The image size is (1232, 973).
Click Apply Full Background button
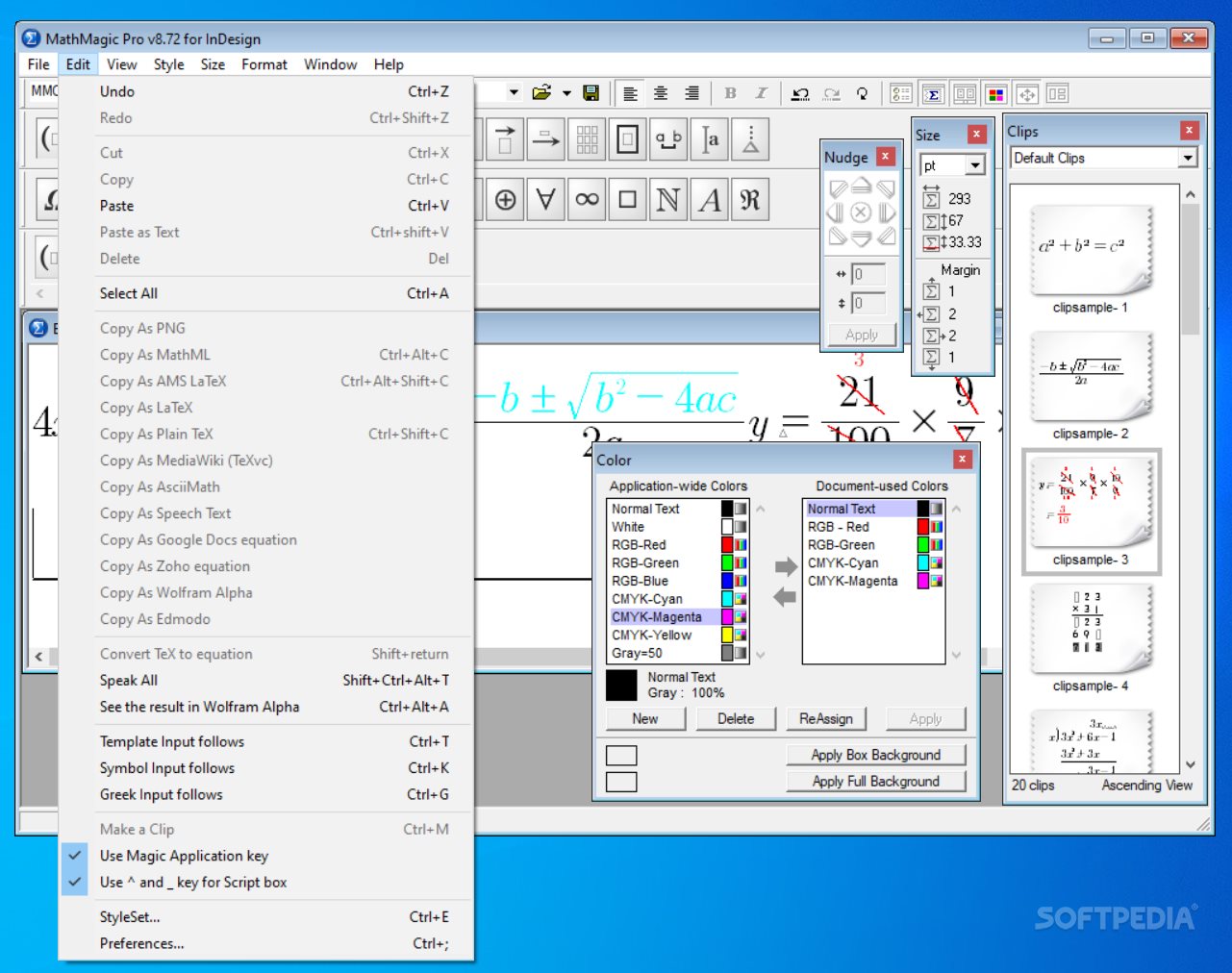click(876, 782)
